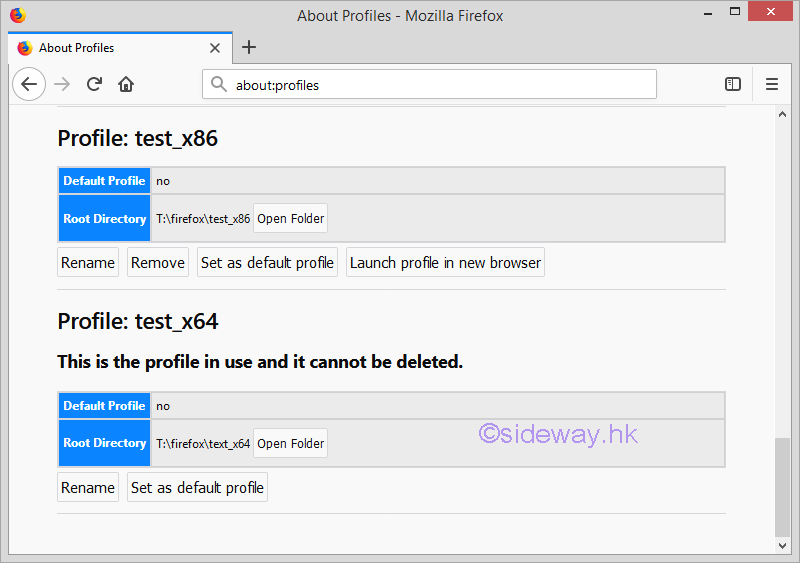Remove the test_x86 profile

pyautogui.click(x=158, y=263)
